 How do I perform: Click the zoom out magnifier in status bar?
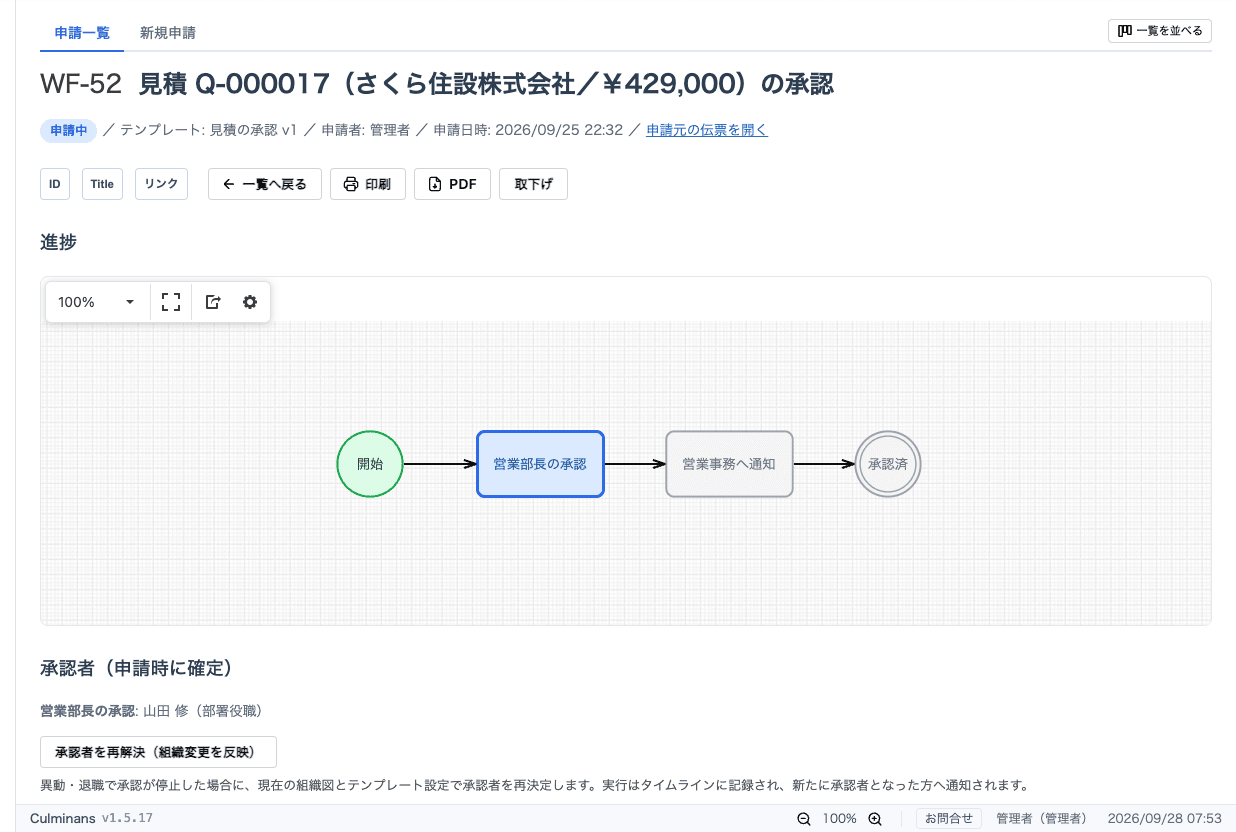point(804,819)
